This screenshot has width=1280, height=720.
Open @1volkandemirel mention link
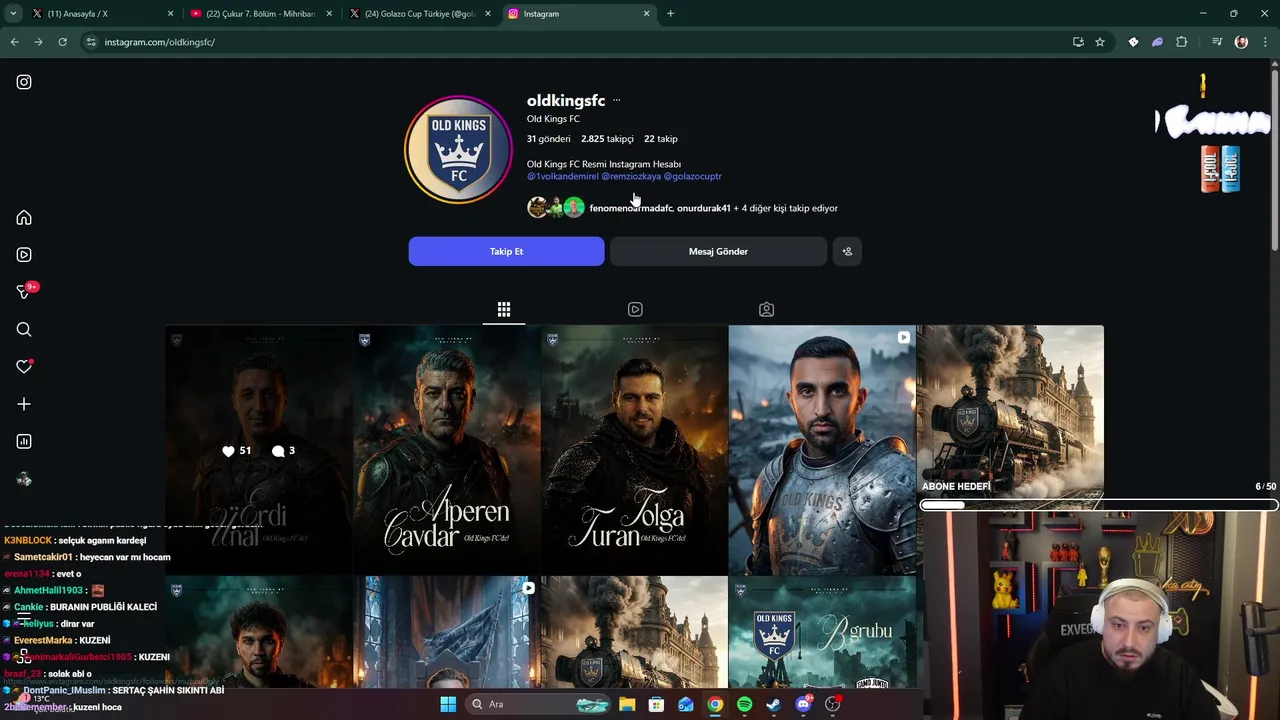[562, 176]
